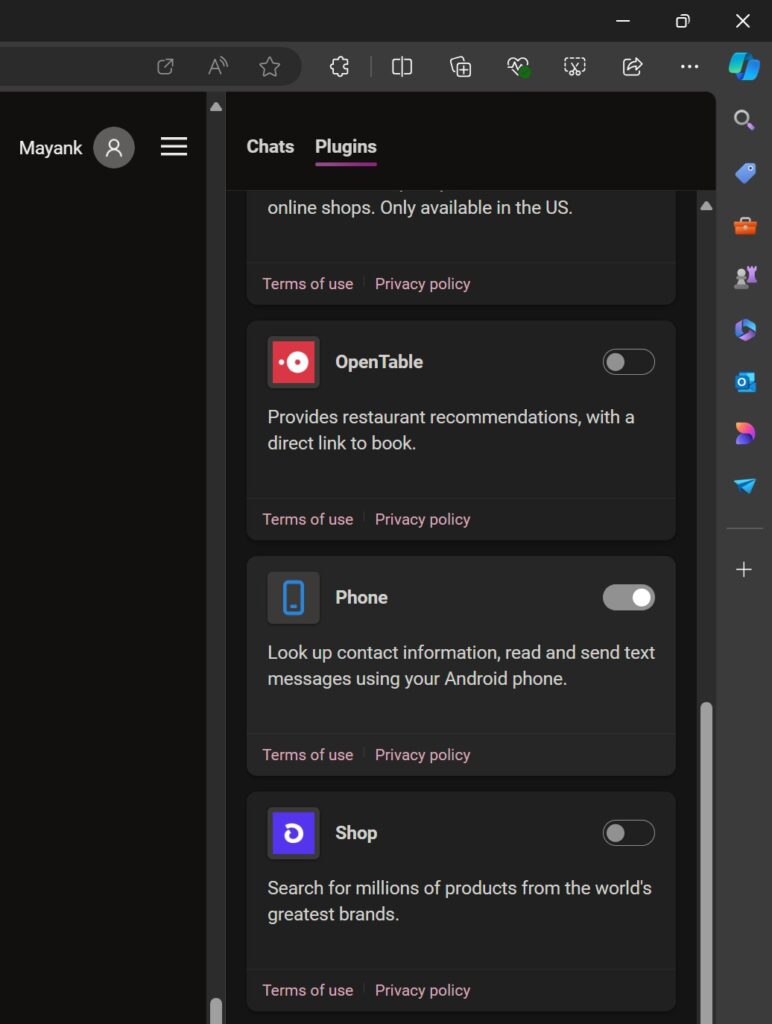Viewport: 772px width, 1024px height.
Task: Enable the Shop plugin toggle
Action: point(628,833)
